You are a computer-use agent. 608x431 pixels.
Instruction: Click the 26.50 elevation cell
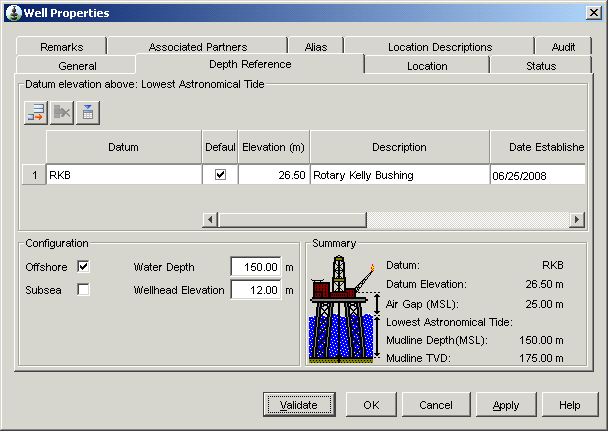click(274, 175)
